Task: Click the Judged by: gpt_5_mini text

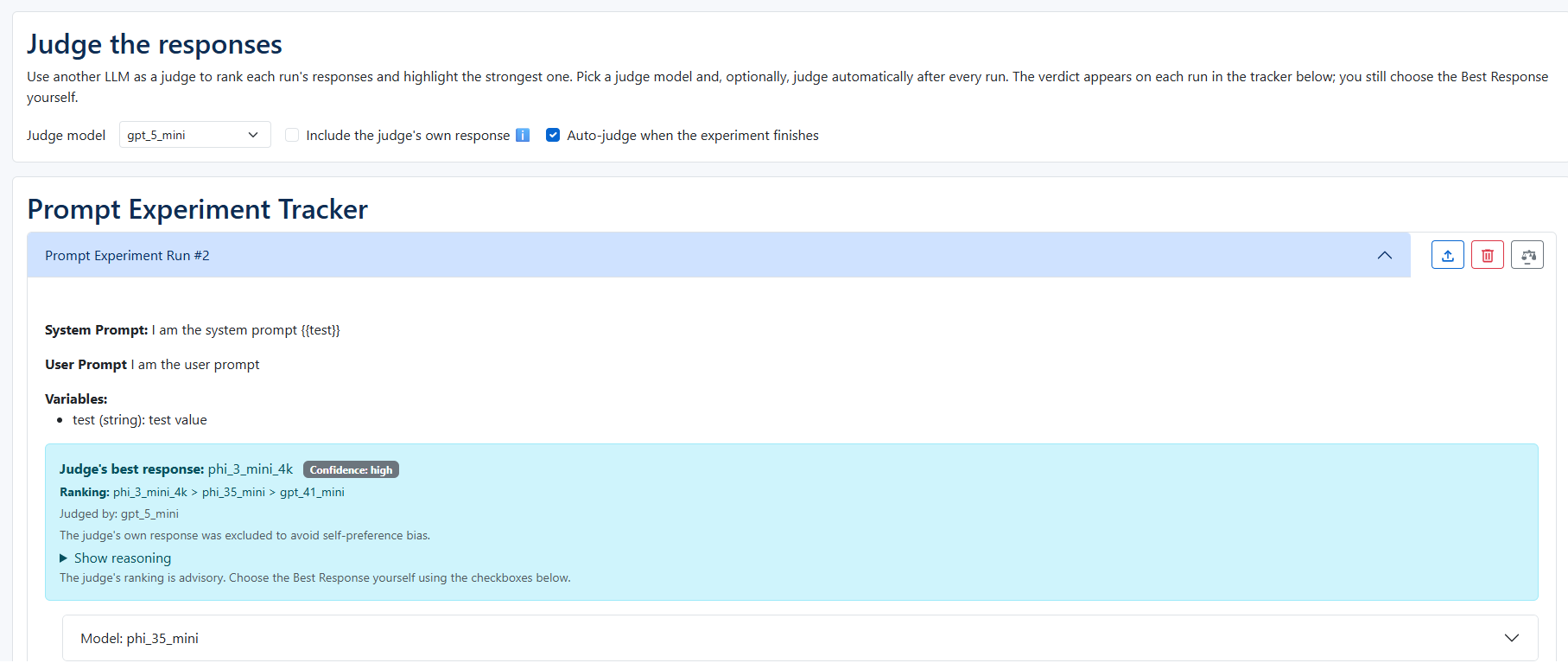Action: (x=119, y=513)
